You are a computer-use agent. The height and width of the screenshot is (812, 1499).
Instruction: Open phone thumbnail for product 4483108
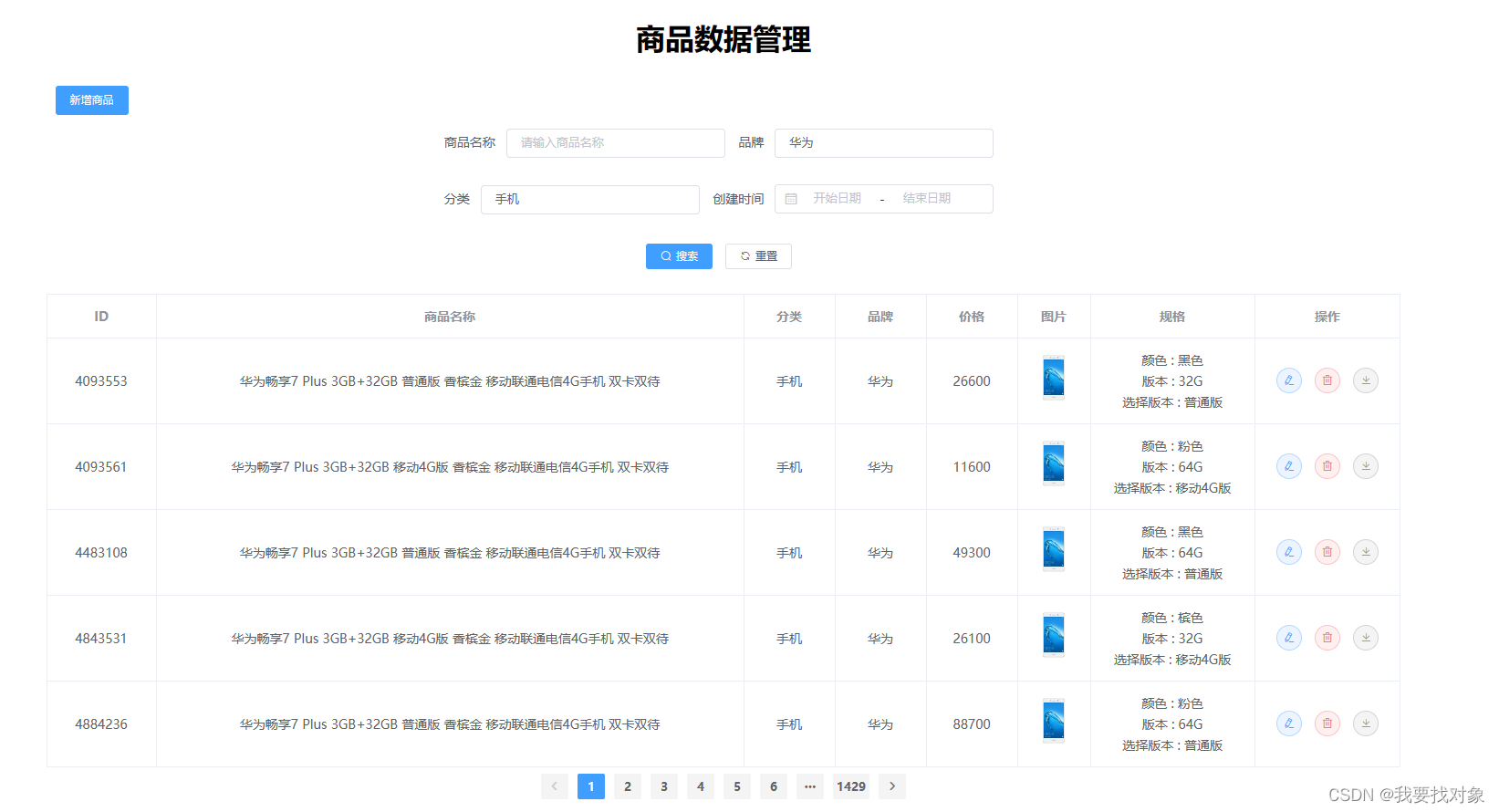(1054, 549)
